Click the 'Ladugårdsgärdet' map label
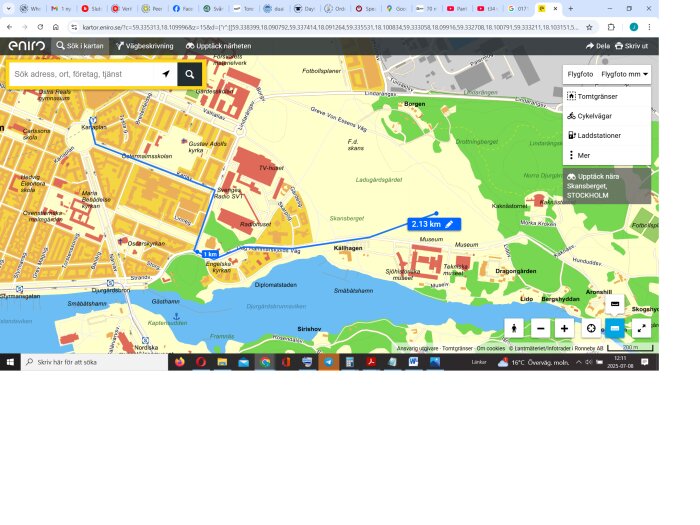The height and width of the screenshot is (525, 700). click(x=379, y=180)
